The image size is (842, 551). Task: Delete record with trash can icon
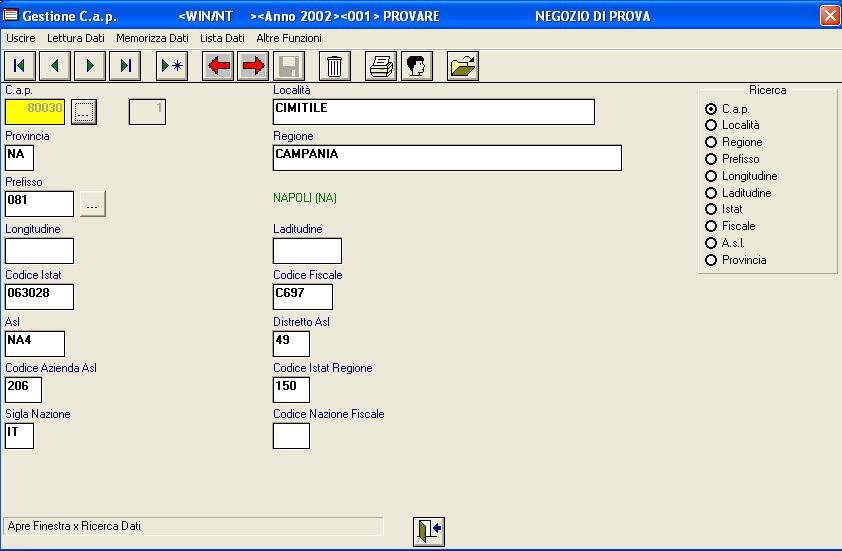(x=335, y=66)
